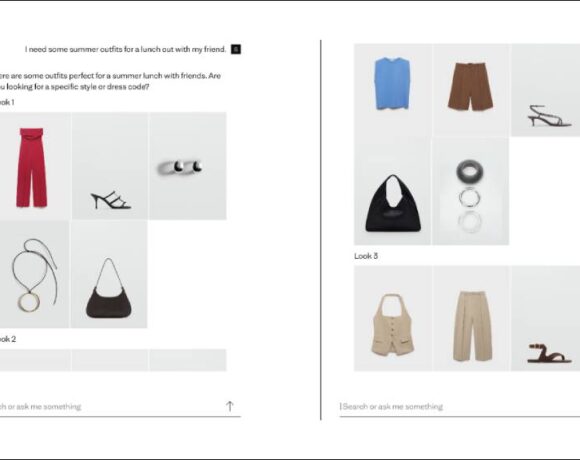Viewport: 580px width, 460px height.
Task: Select the black hobo bag
Action: (392, 191)
